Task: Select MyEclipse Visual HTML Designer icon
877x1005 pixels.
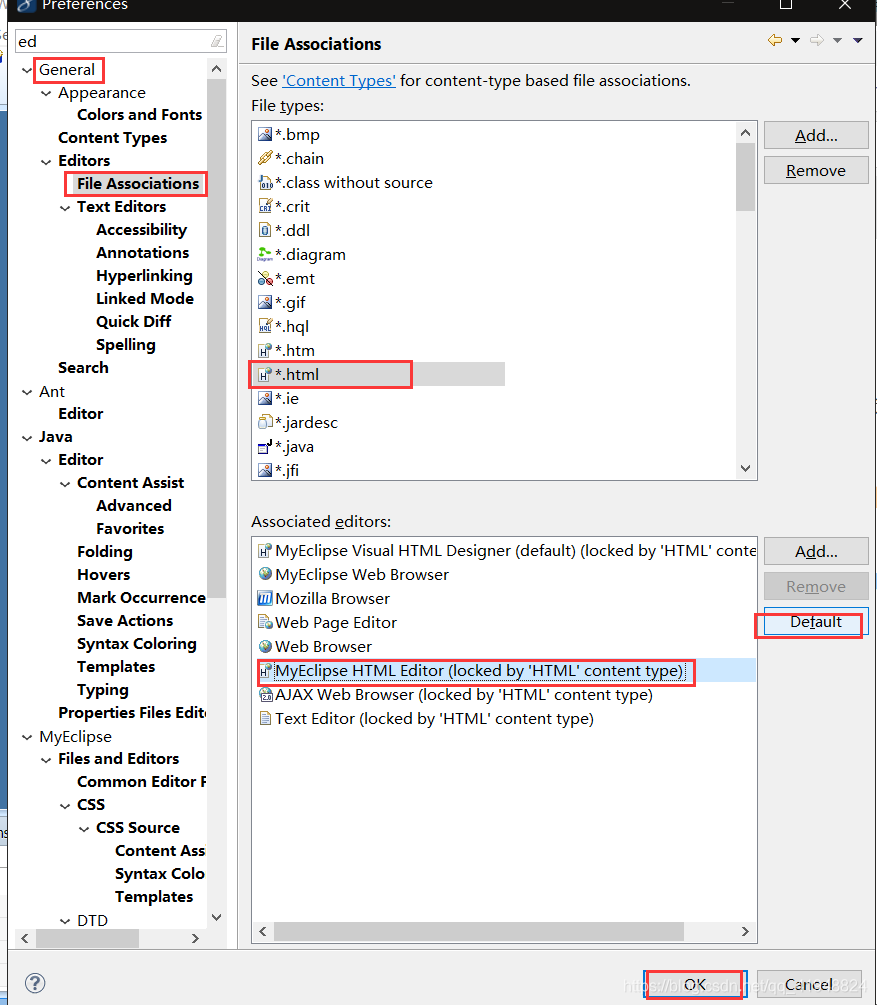Action: tap(265, 551)
